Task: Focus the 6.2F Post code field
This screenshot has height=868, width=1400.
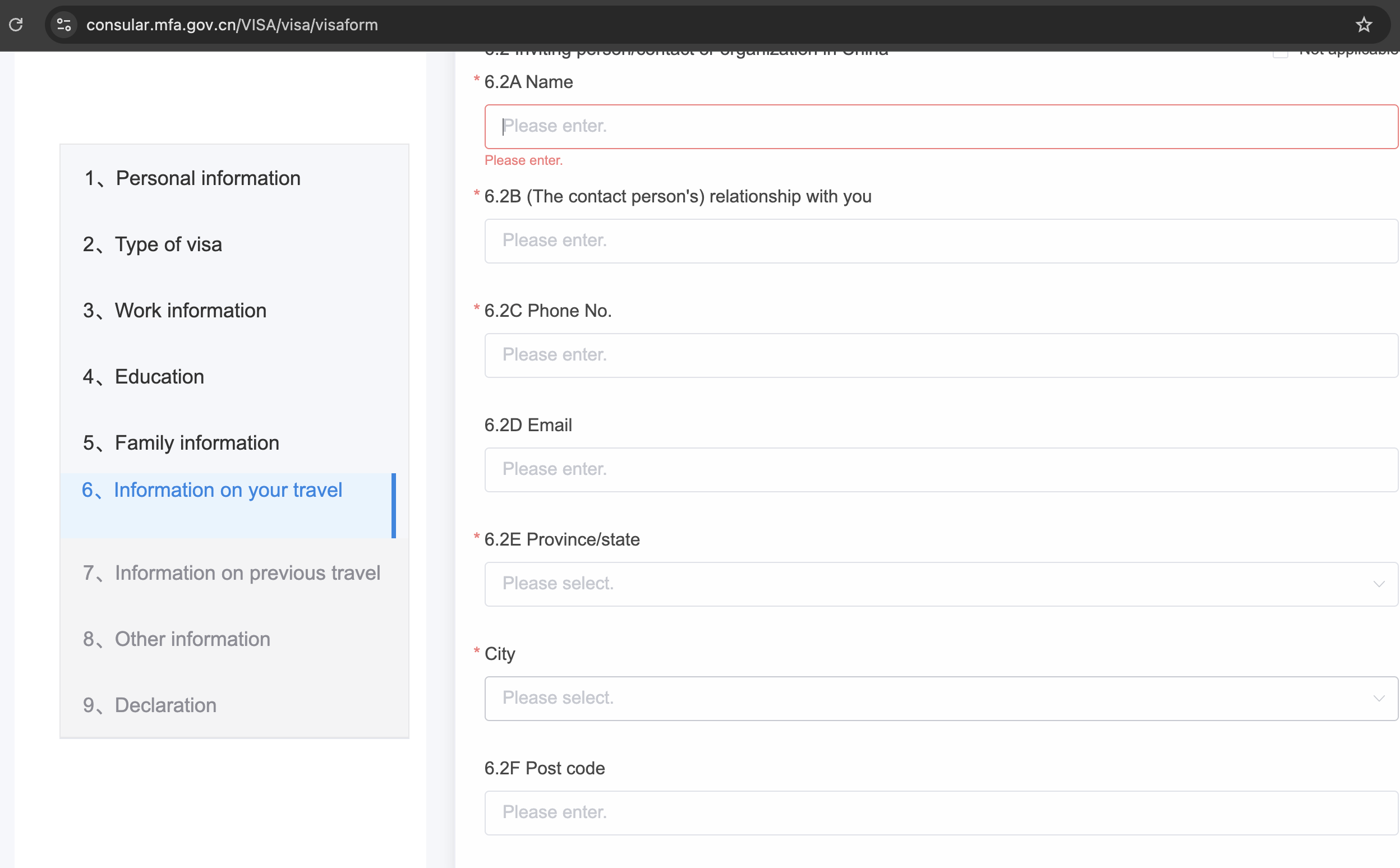Action: (x=941, y=812)
